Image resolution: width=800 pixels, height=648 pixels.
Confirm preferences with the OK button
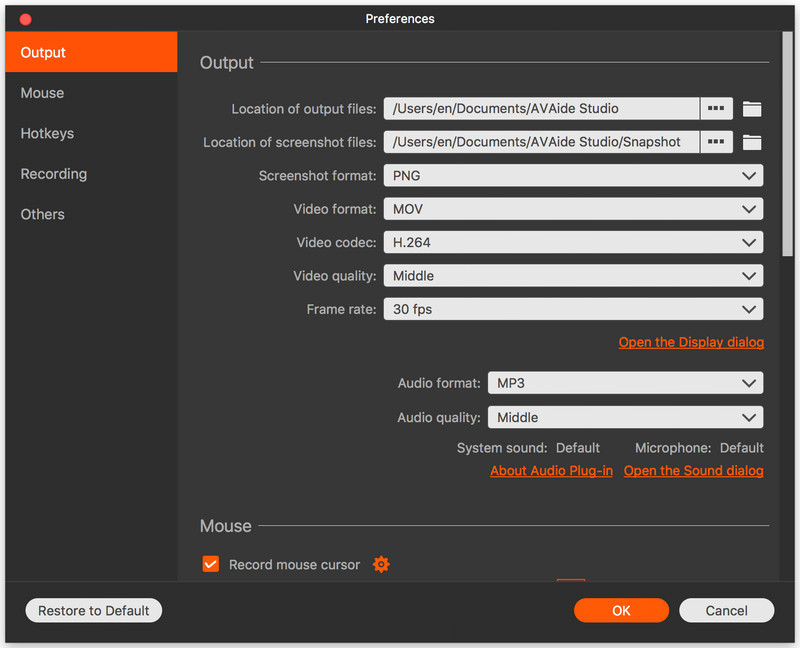pos(621,610)
